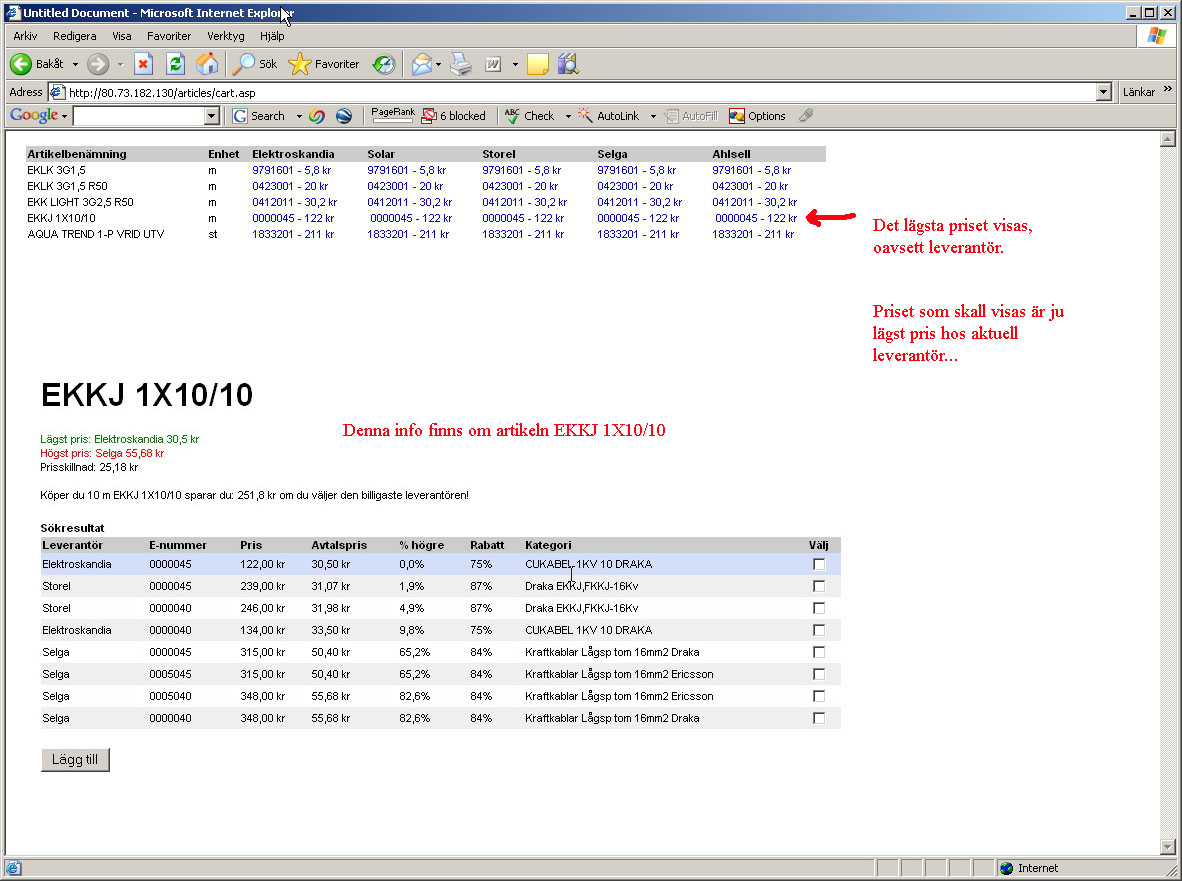This screenshot has height=881, width=1182.
Task: Open the Verktyg menu
Action: pos(225,36)
